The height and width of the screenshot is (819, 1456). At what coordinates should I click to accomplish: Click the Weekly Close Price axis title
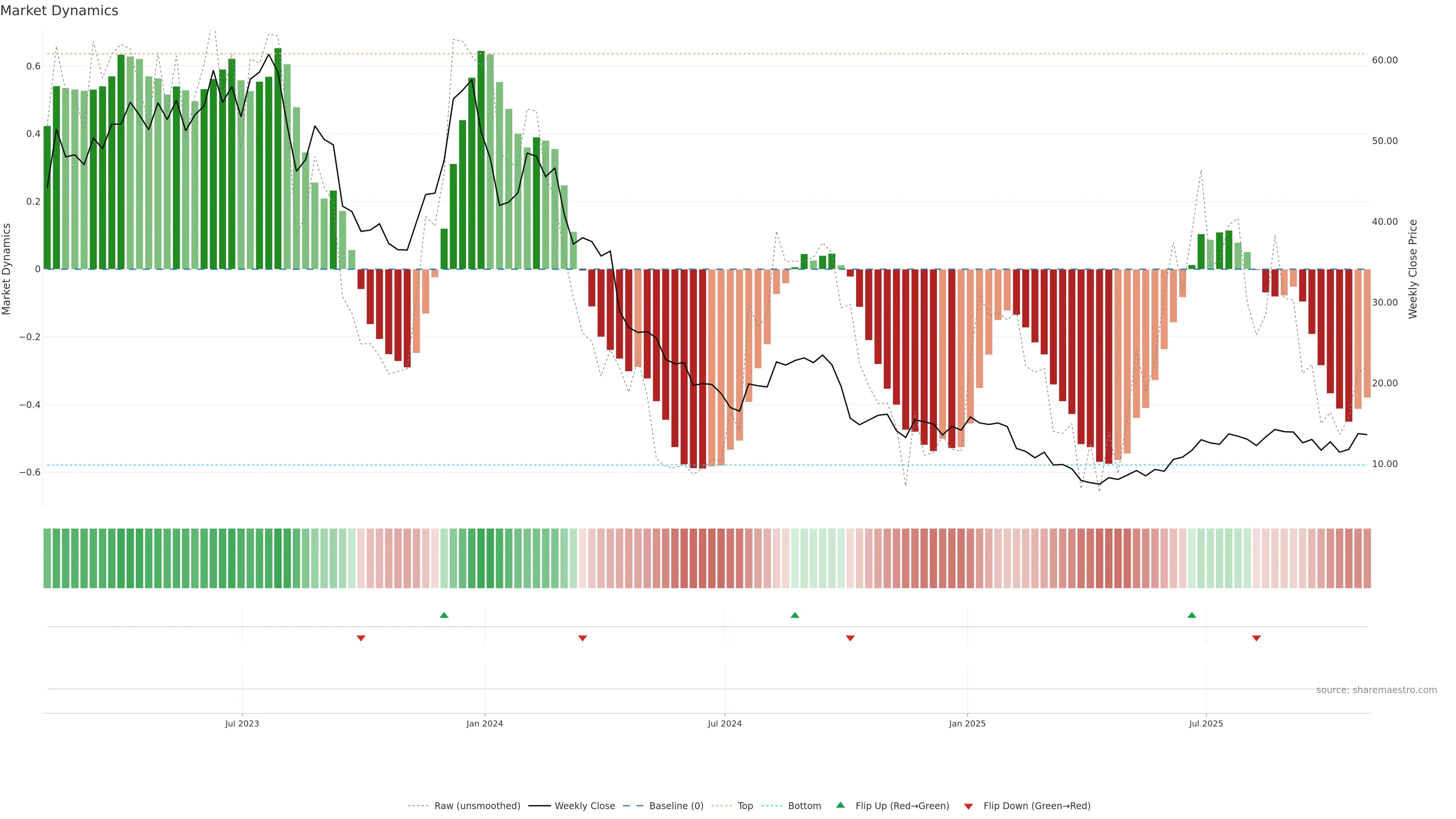coord(1413,269)
